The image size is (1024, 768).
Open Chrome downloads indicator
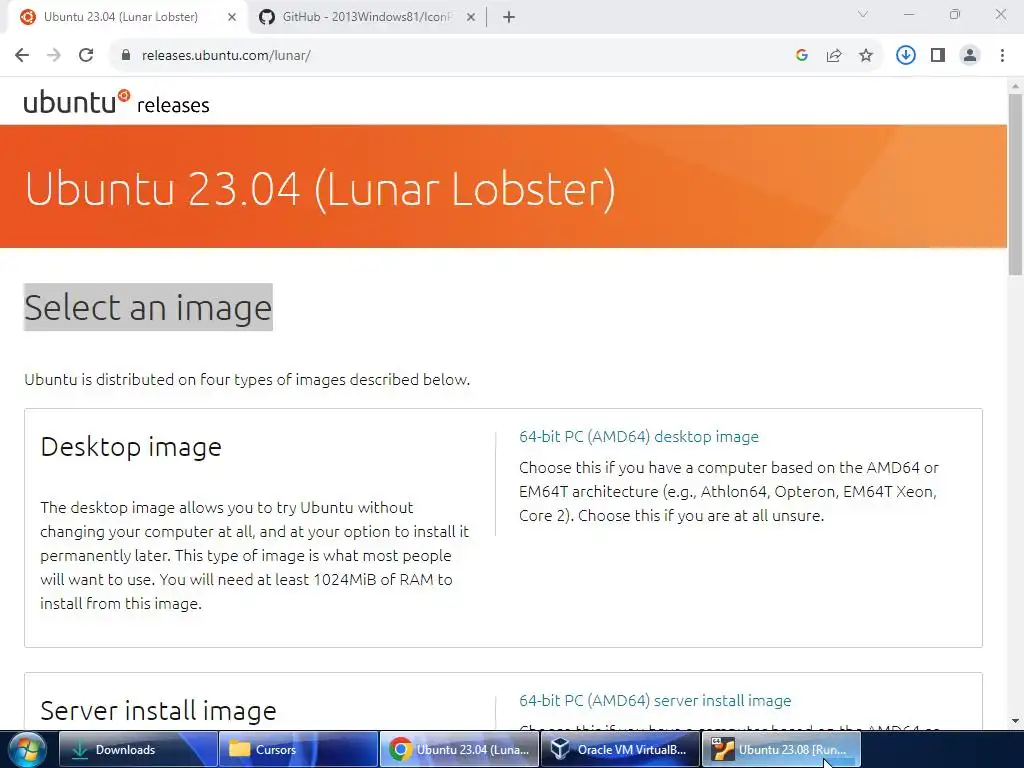click(x=906, y=56)
